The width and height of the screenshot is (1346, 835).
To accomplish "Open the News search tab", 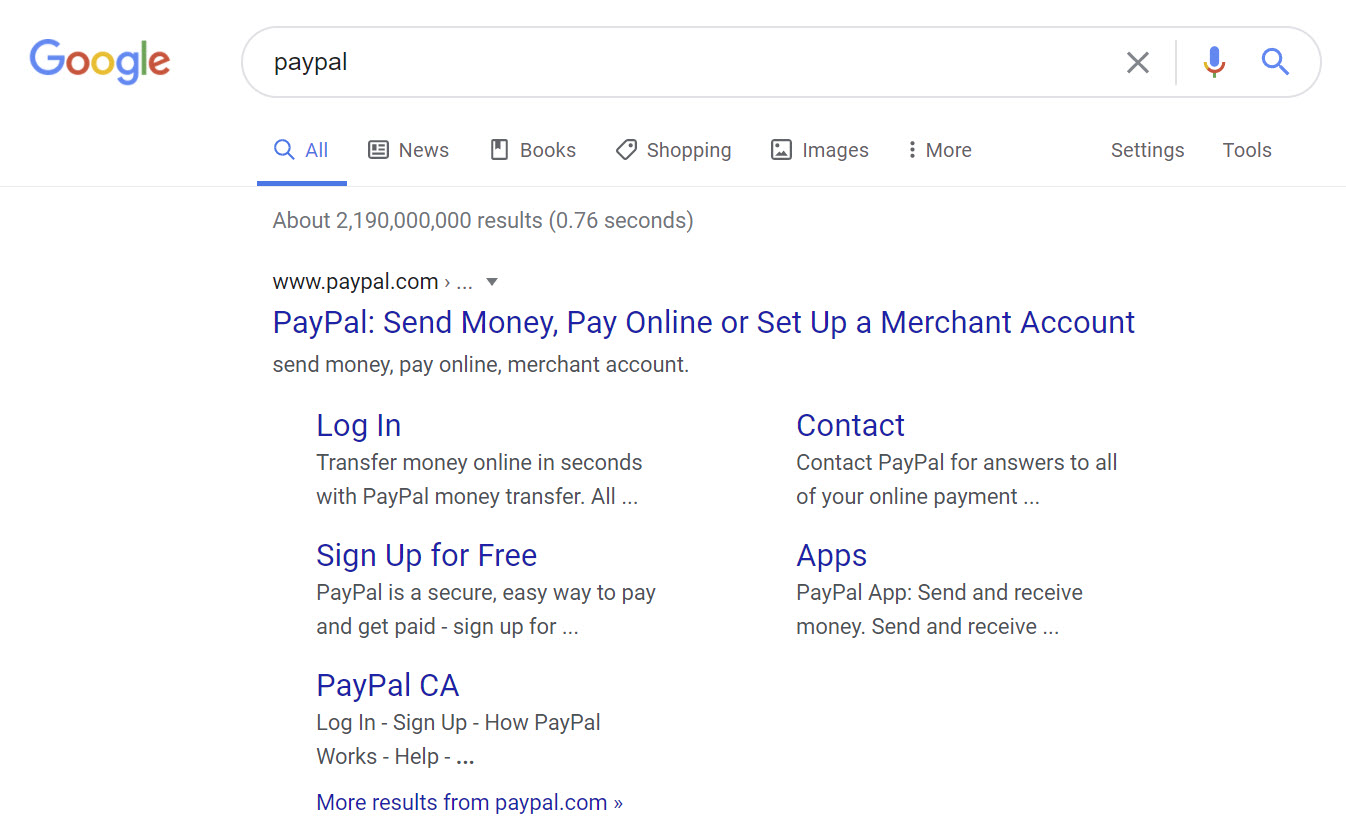I will pos(409,150).
